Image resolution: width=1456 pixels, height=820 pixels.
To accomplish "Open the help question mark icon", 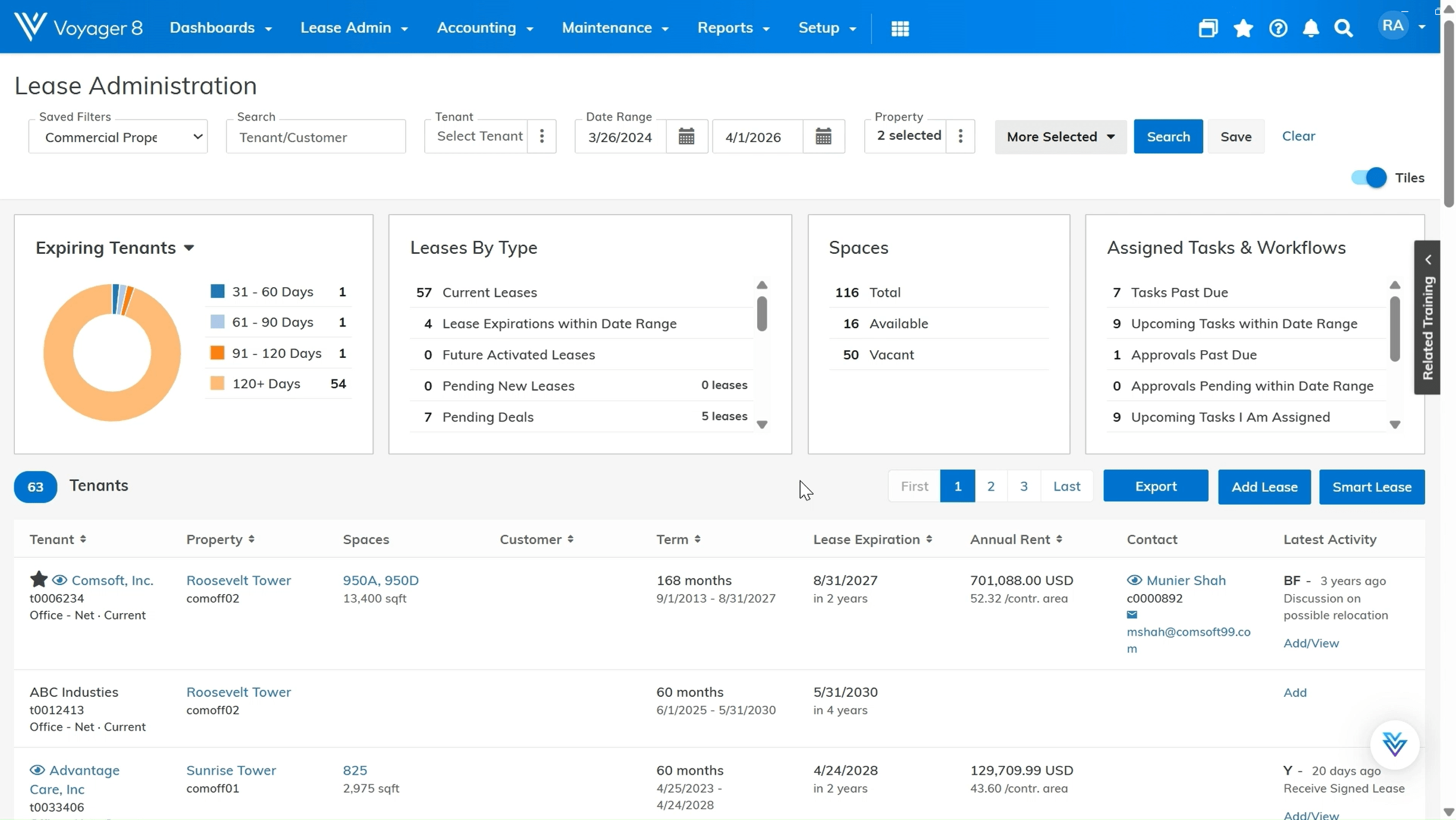I will click(x=1278, y=28).
